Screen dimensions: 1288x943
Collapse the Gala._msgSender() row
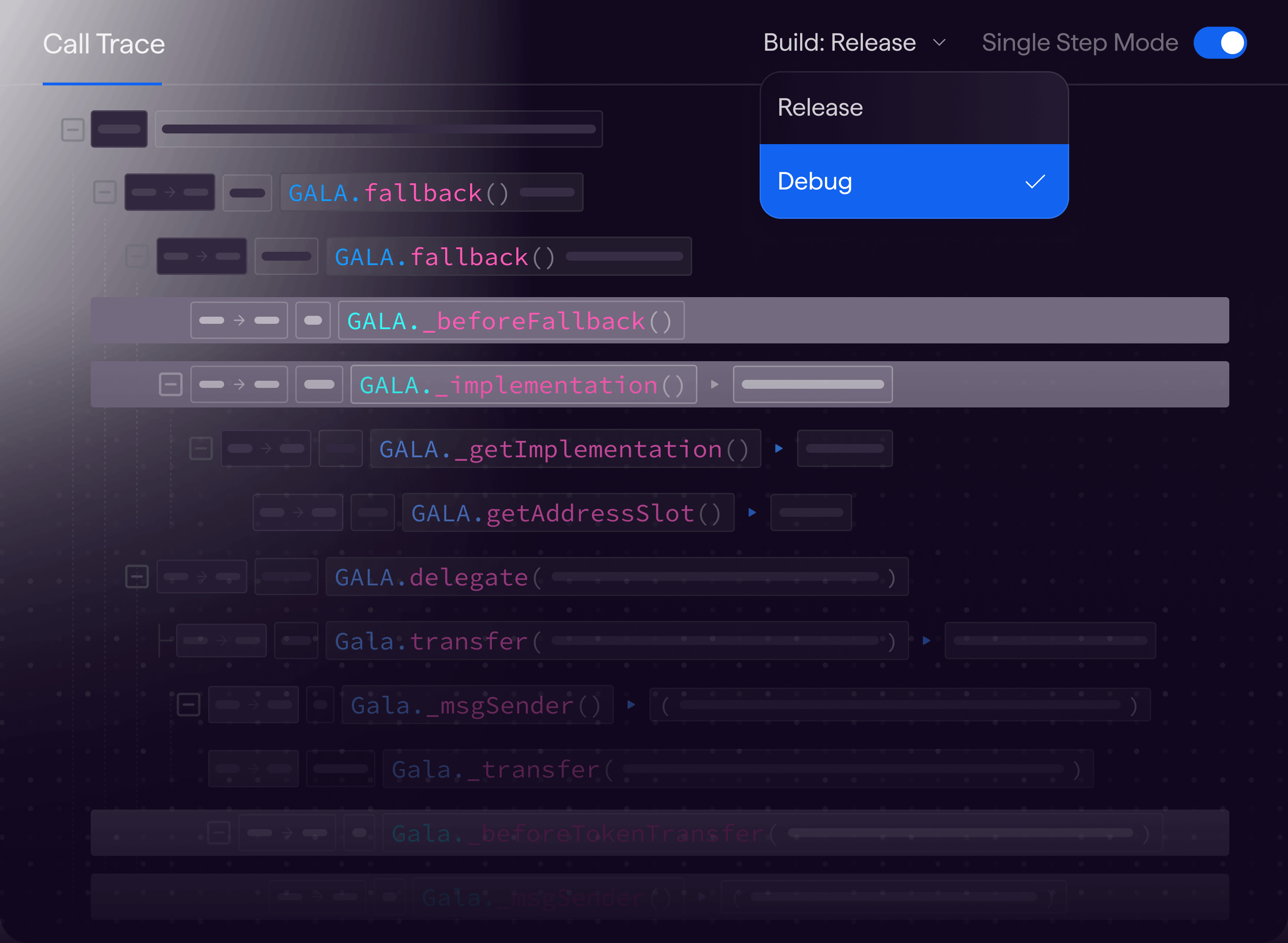tap(188, 705)
